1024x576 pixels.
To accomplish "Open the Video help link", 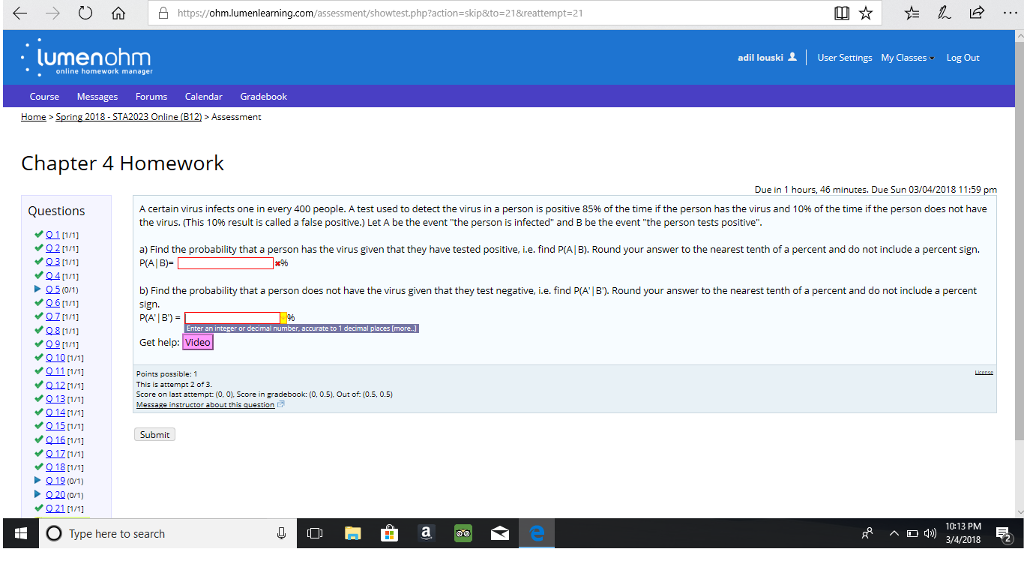I will (196, 342).
